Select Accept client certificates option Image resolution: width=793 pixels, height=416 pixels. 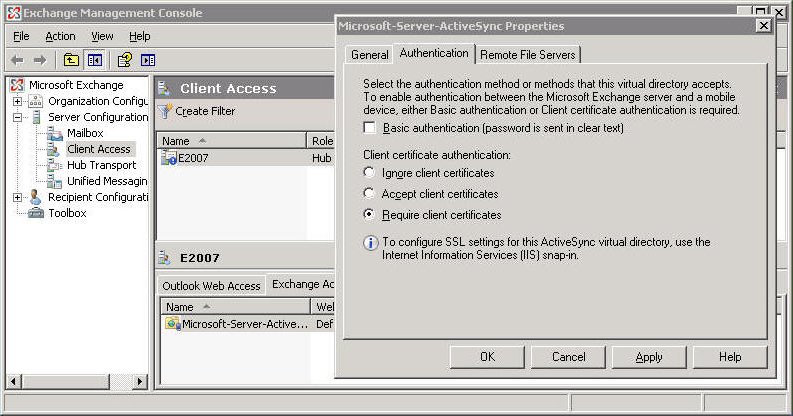(369, 194)
